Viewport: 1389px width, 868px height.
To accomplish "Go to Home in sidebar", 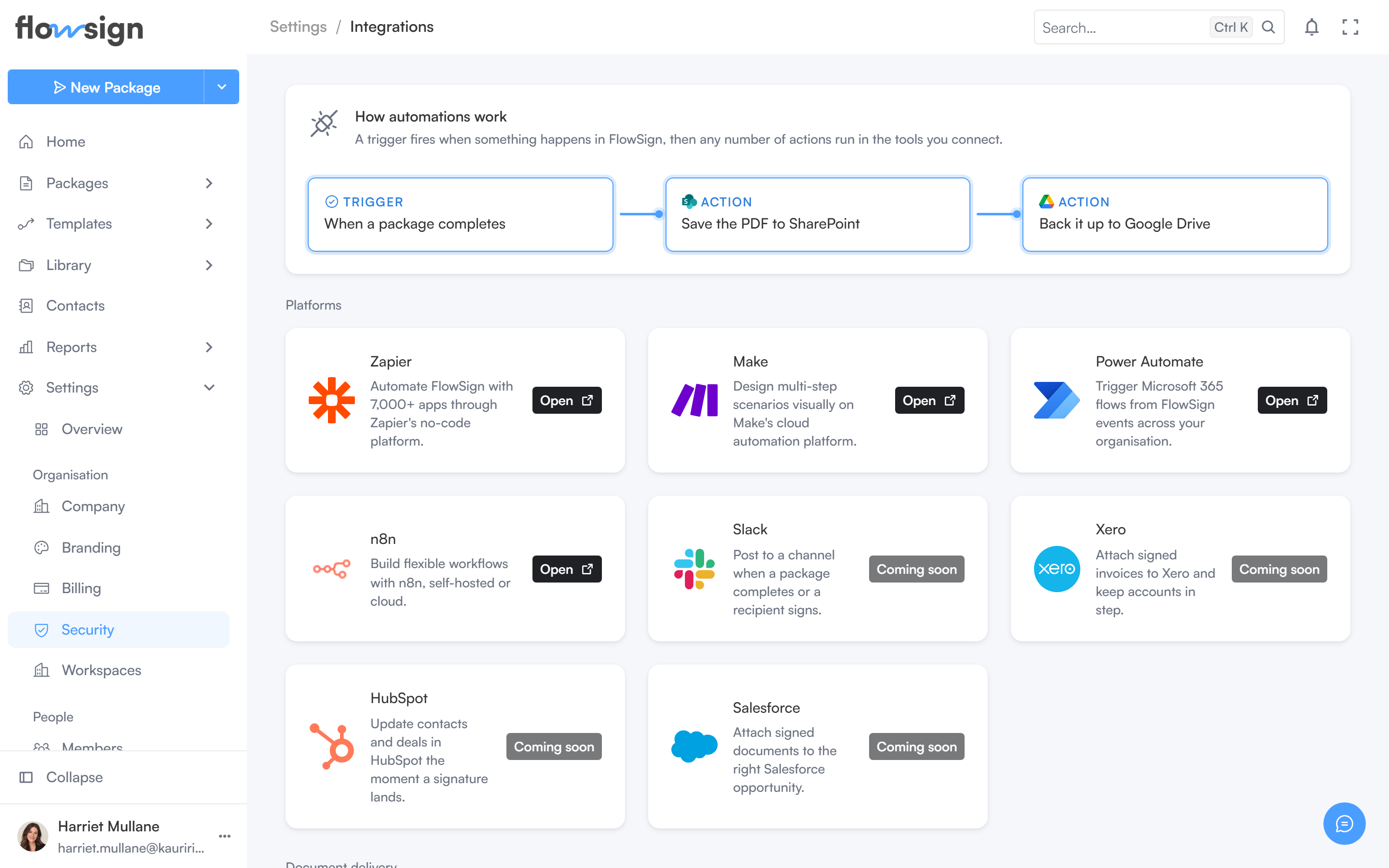I will (x=119, y=142).
